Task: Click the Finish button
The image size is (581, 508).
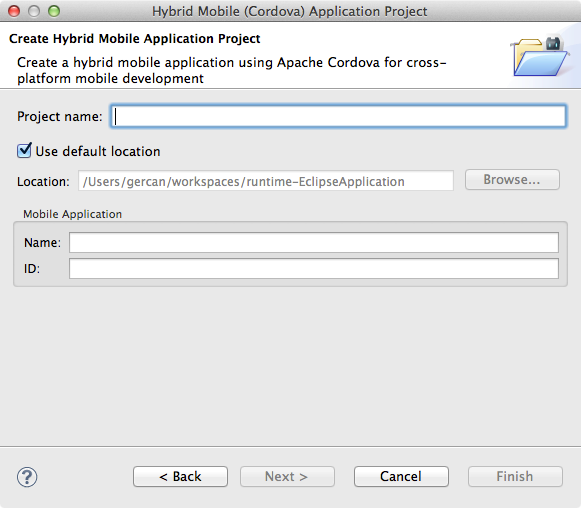Action: click(x=515, y=477)
